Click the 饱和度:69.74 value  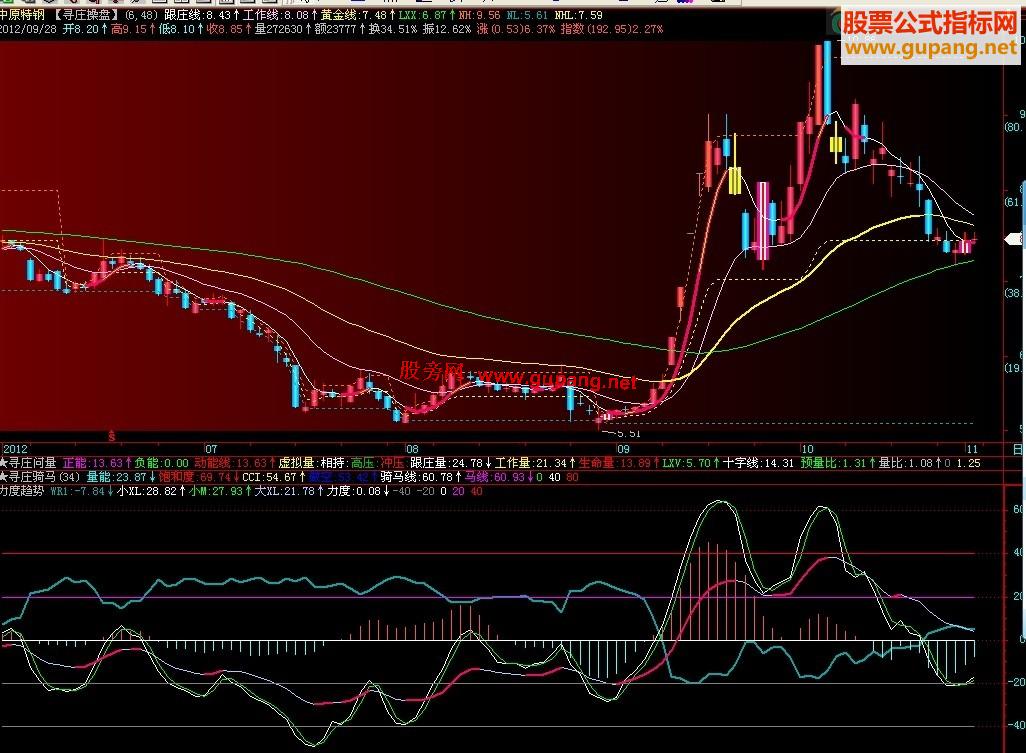[199, 477]
